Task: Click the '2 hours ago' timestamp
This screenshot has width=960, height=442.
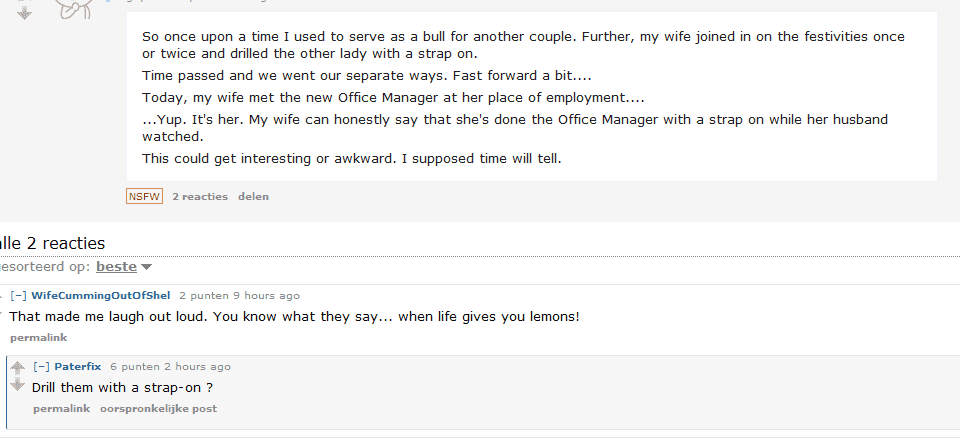Action: pyautogui.click(x=196, y=367)
